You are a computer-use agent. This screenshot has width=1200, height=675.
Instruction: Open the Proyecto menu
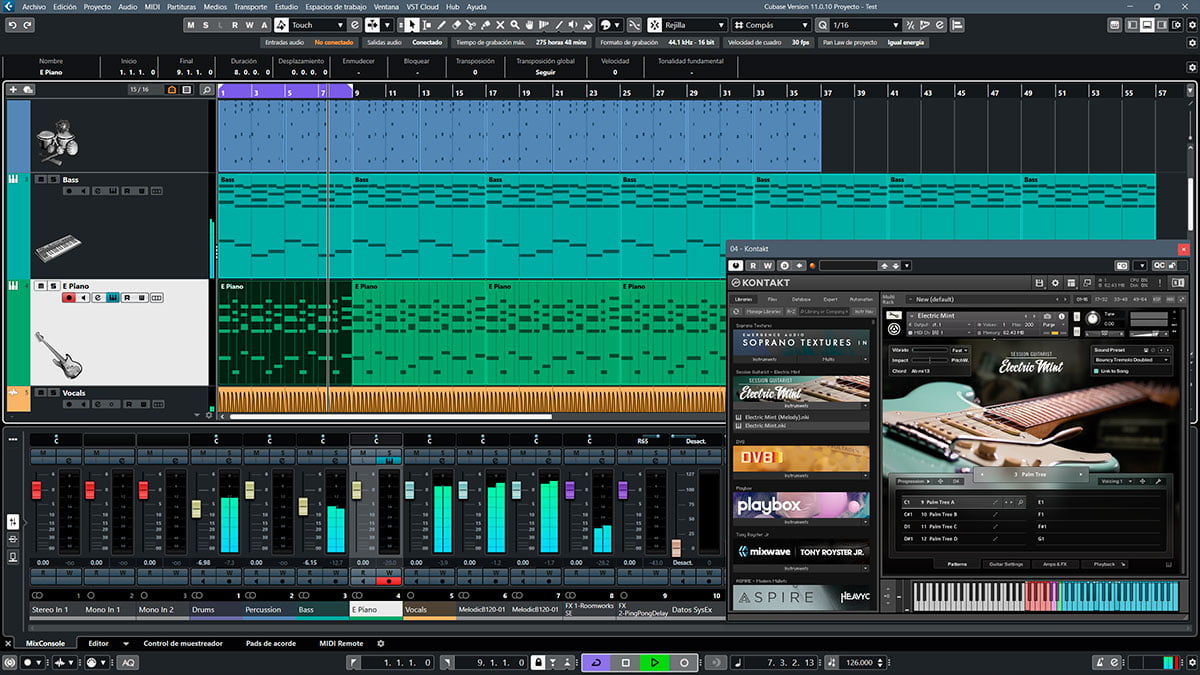[x=97, y=6]
